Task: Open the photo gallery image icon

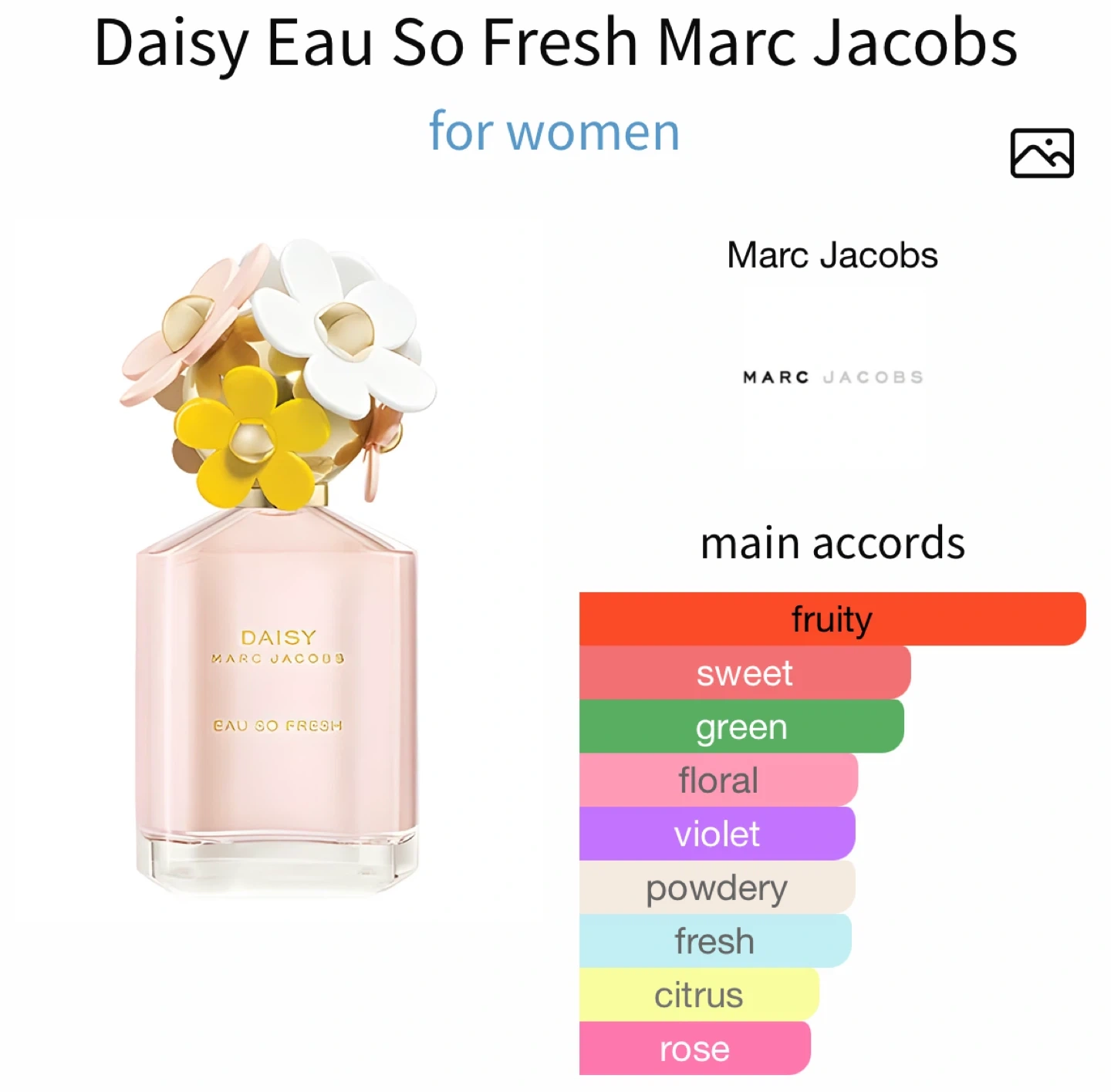Action: point(1042,153)
